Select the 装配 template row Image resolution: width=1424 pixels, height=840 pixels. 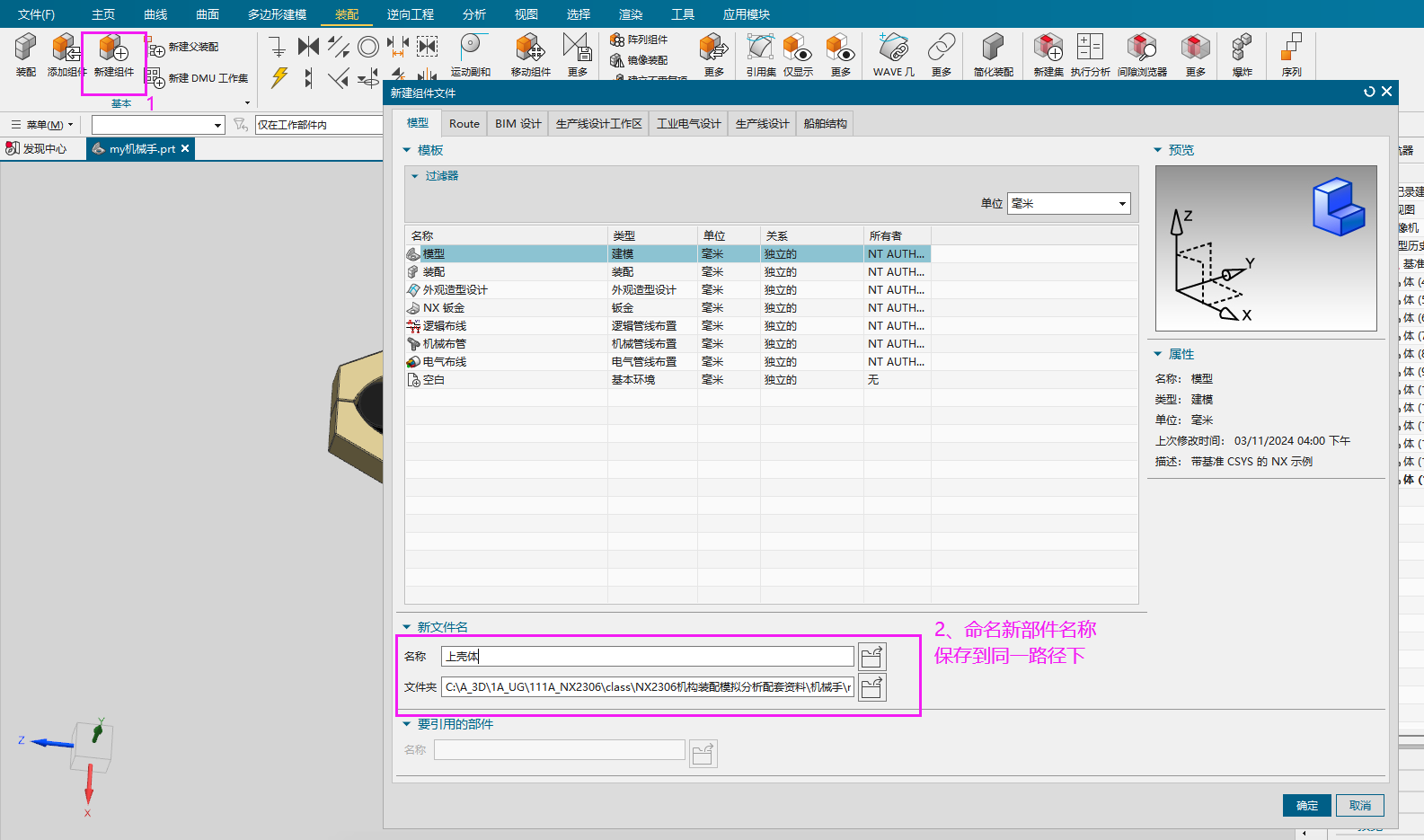pyautogui.click(x=668, y=272)
